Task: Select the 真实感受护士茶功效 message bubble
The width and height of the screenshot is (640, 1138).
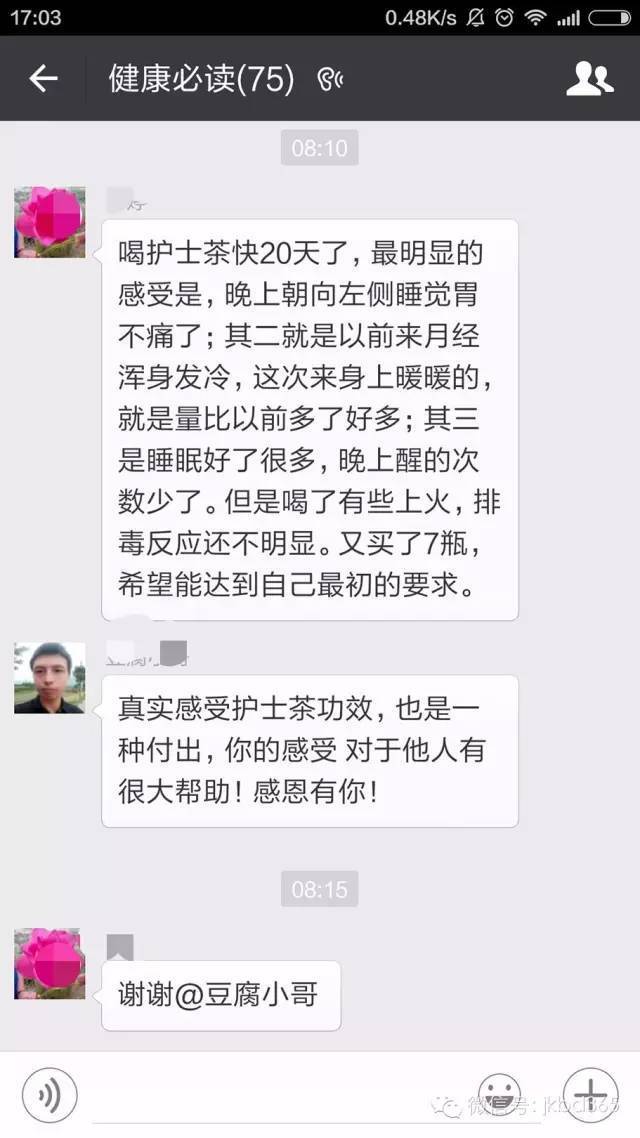Action: click(310, 751)
